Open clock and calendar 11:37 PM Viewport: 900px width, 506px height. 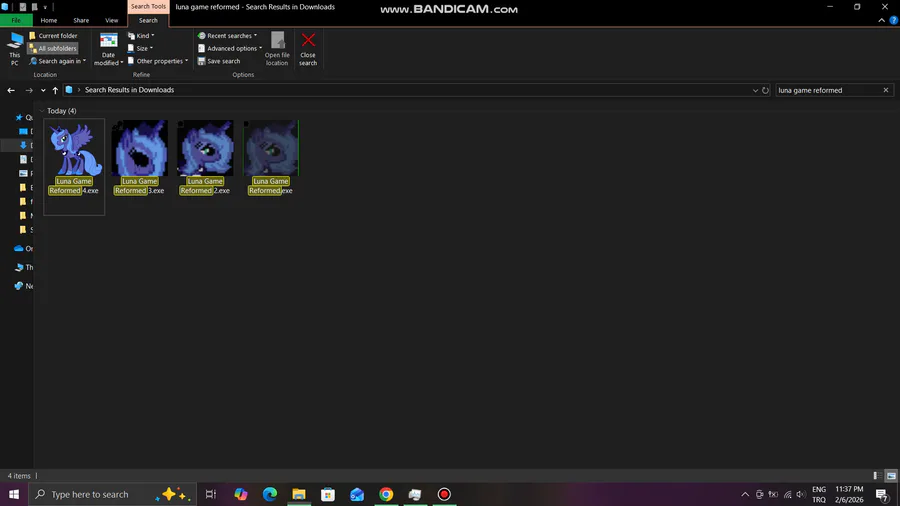[x=849, y=494]
